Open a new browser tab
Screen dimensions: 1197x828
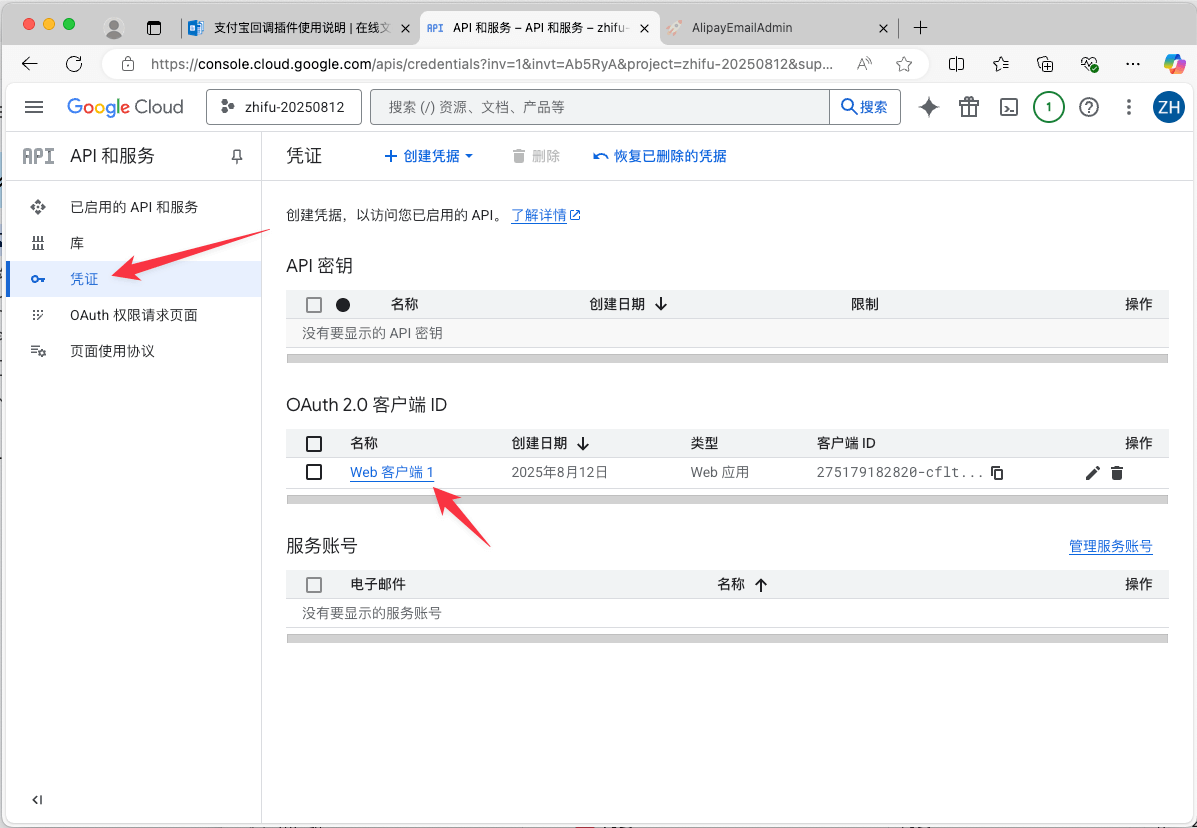921,28
